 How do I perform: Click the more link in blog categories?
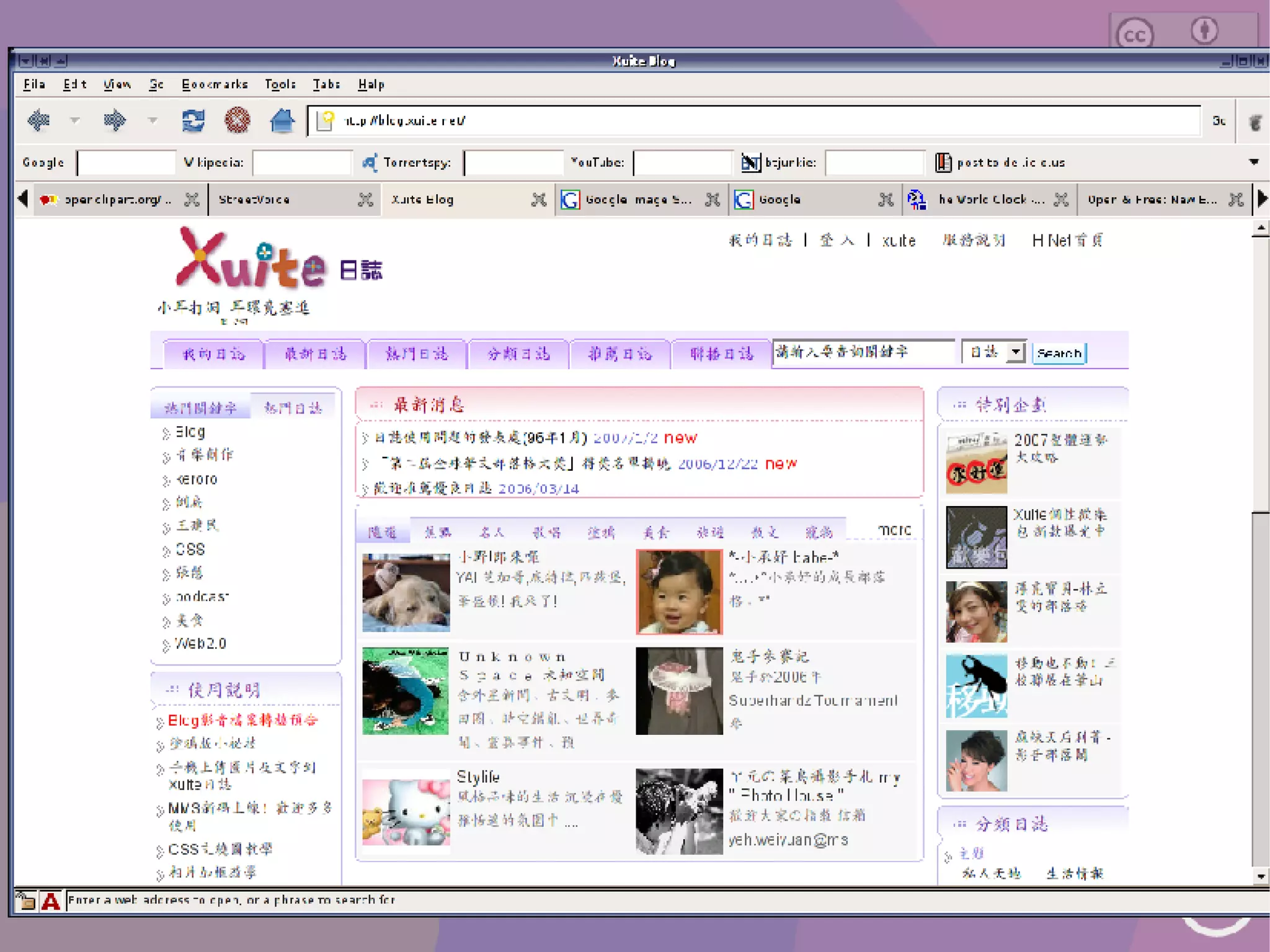point(894,530)
